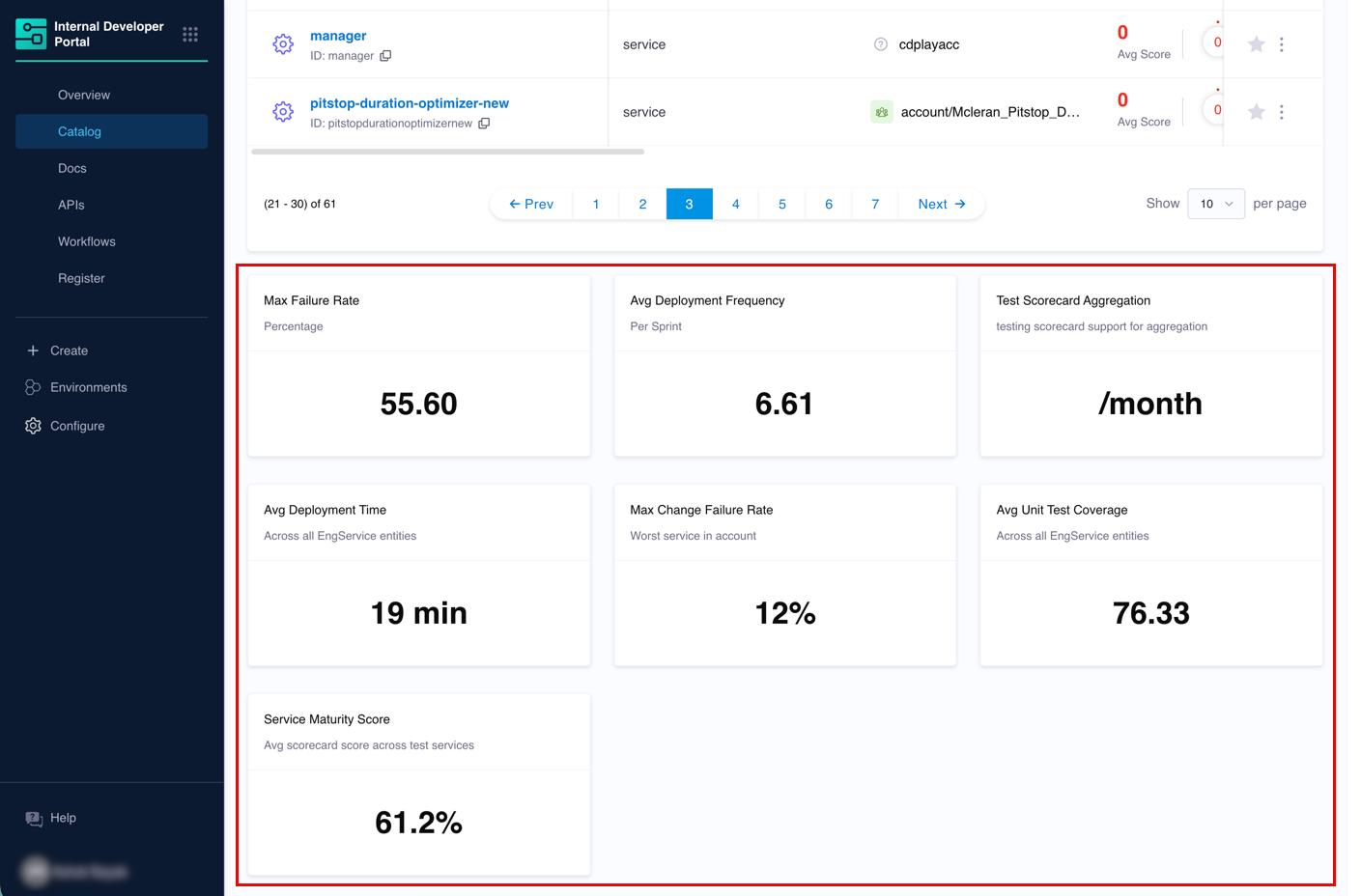The image size is (1361, 896).
Task: Open more options for pitstop-duration-optimizer-new row
Action: pyautogui.click(x=1282, y=112)
